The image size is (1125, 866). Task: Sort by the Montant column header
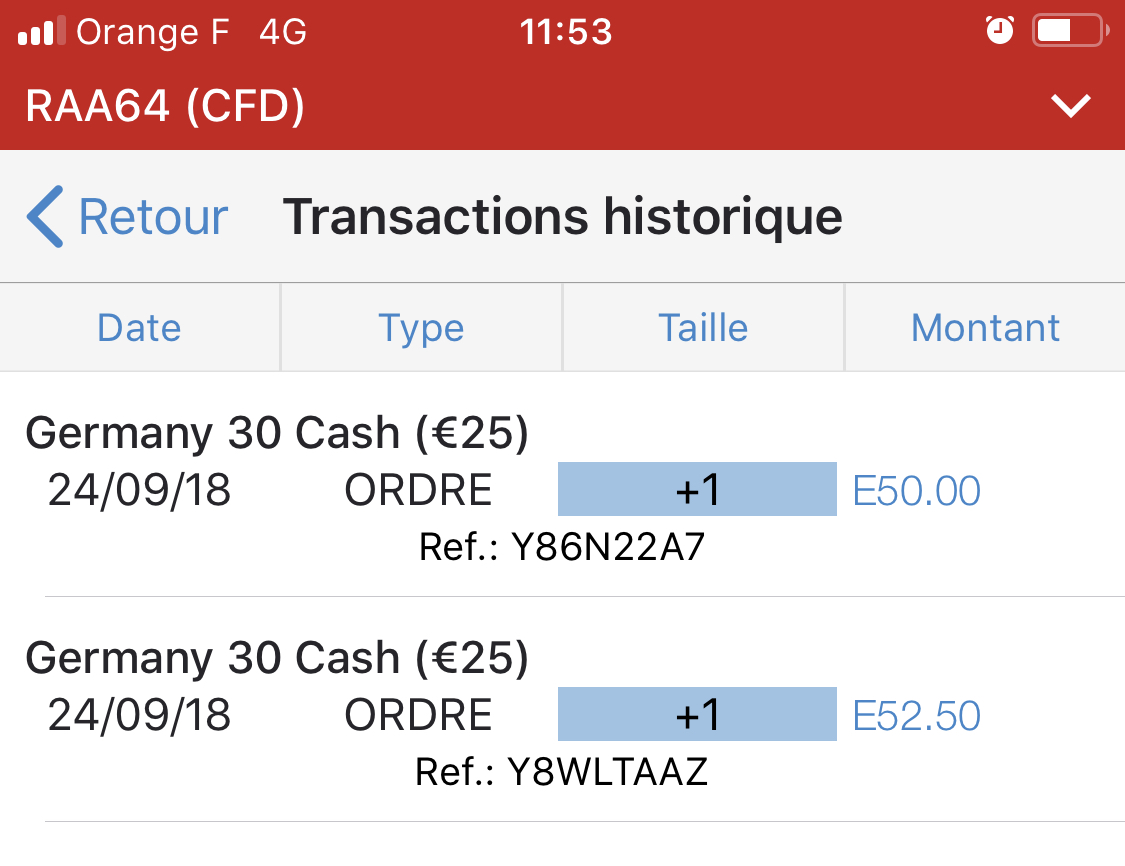click(x=985, y=328)
